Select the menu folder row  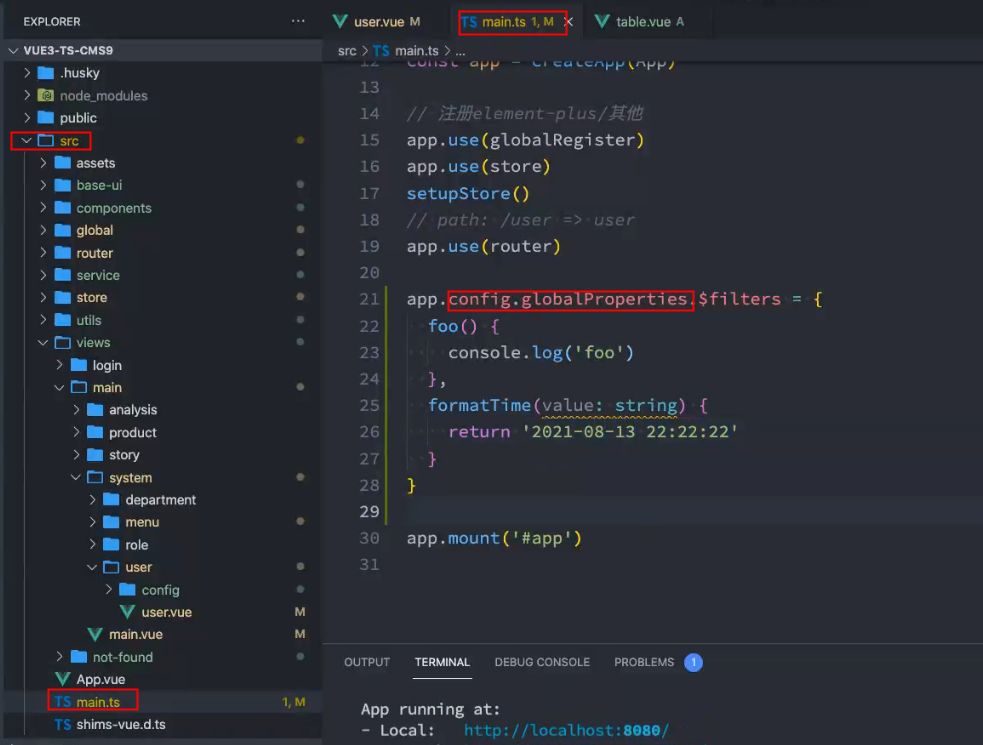click(x=163, y=522)
